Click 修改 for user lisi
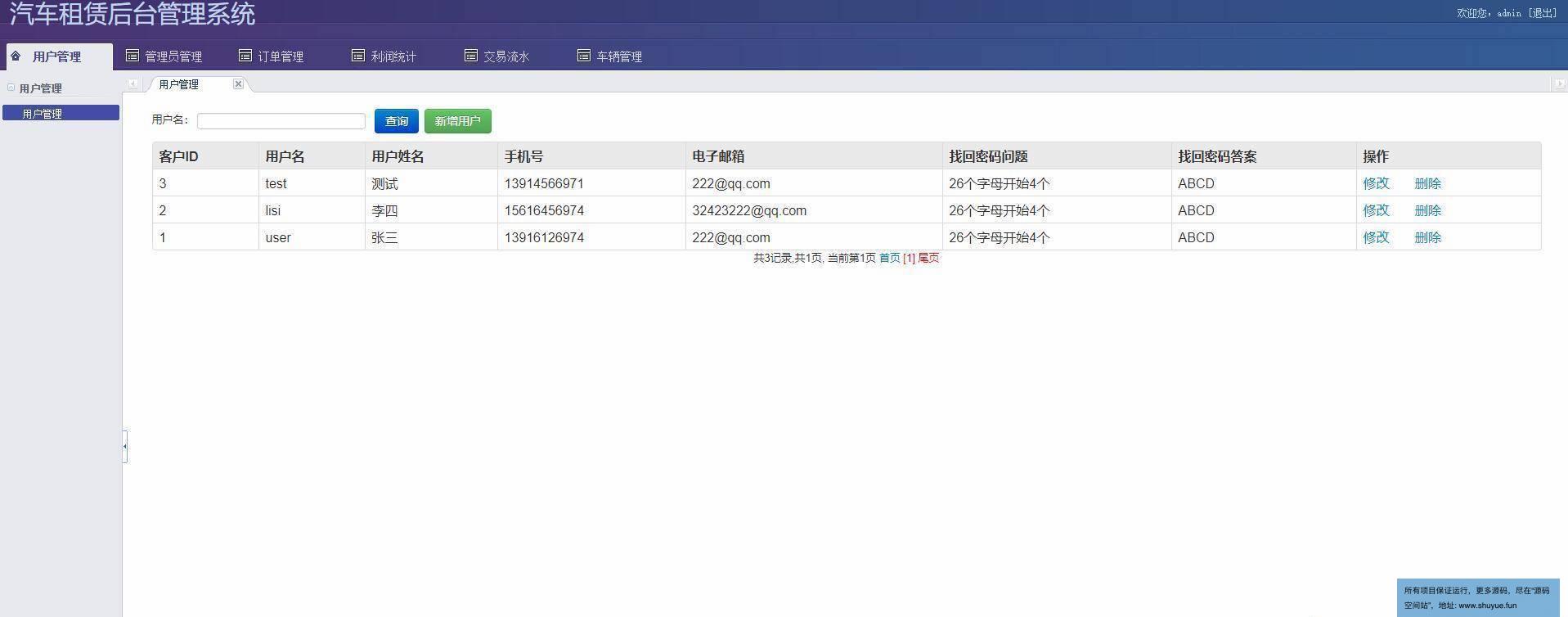 coord(1376,210)
